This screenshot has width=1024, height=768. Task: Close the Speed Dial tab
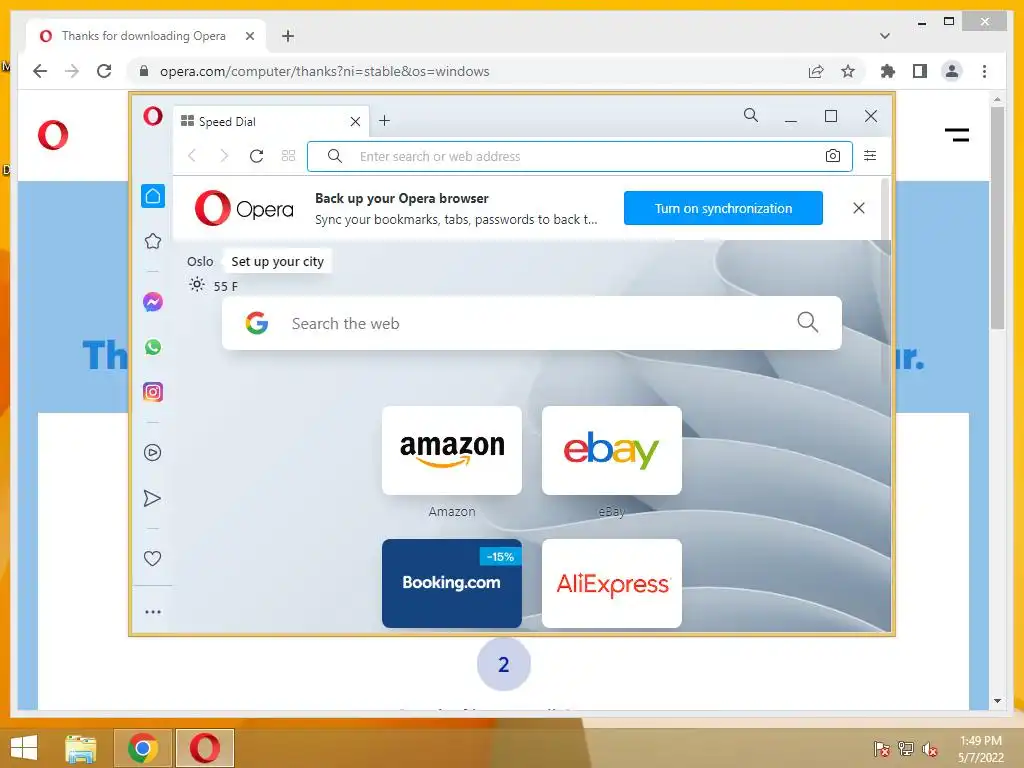tap(355, 121)
